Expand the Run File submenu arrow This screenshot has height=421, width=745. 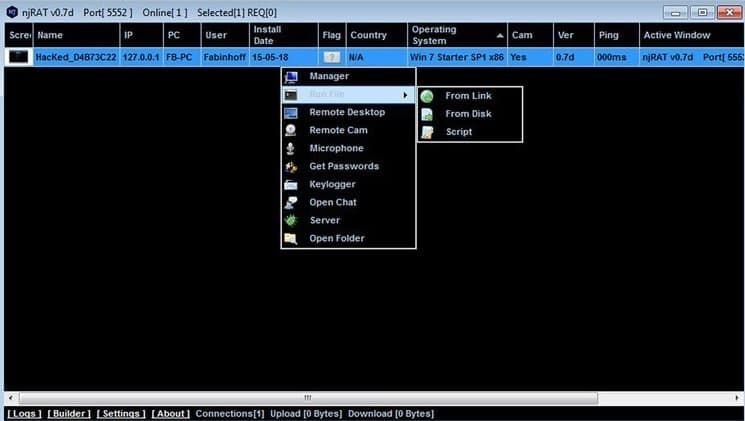[x=405, y=95]
